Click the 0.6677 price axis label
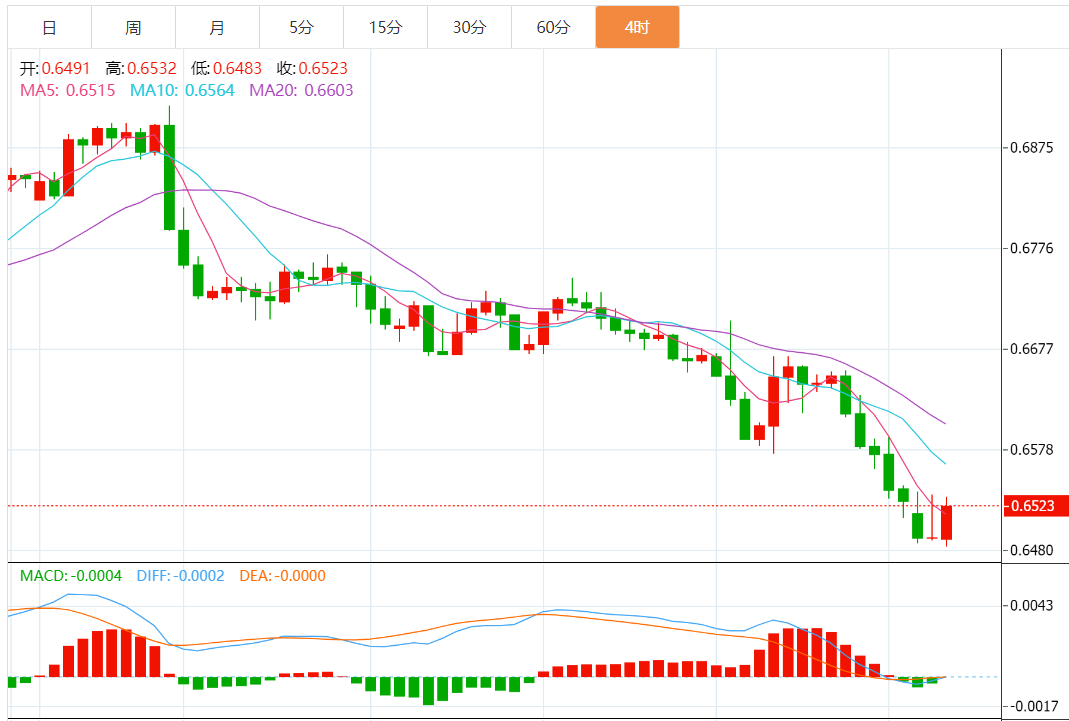The image size is (1069, 721). [1030, 350]
